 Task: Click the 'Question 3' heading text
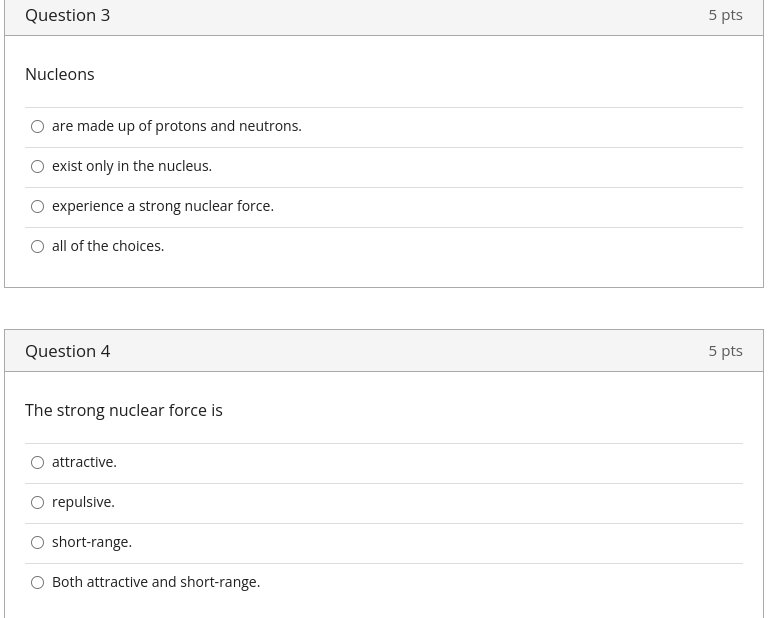pyautogui.click(x=68, y=15)
